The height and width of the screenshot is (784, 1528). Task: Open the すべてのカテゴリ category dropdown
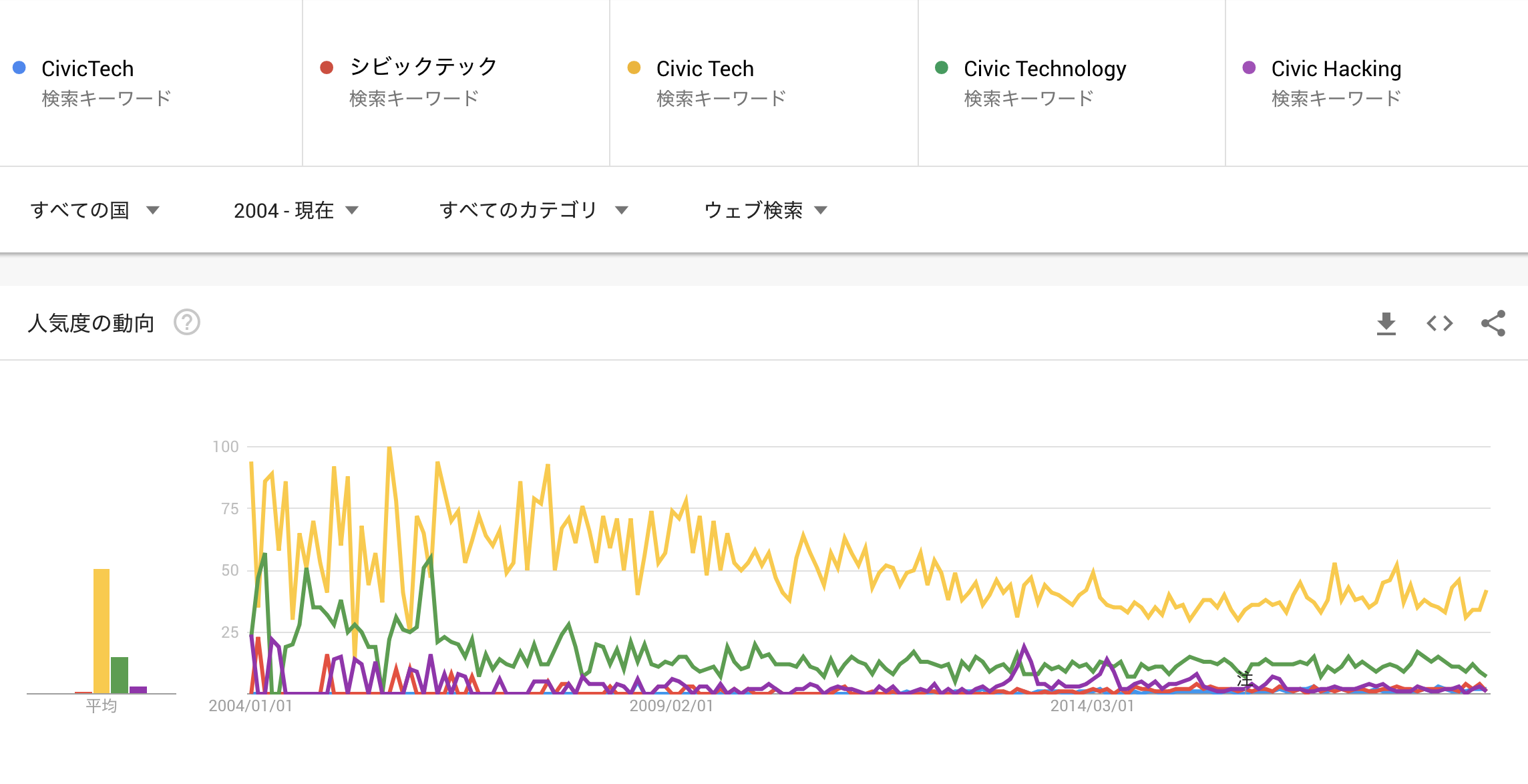(534, 210)
